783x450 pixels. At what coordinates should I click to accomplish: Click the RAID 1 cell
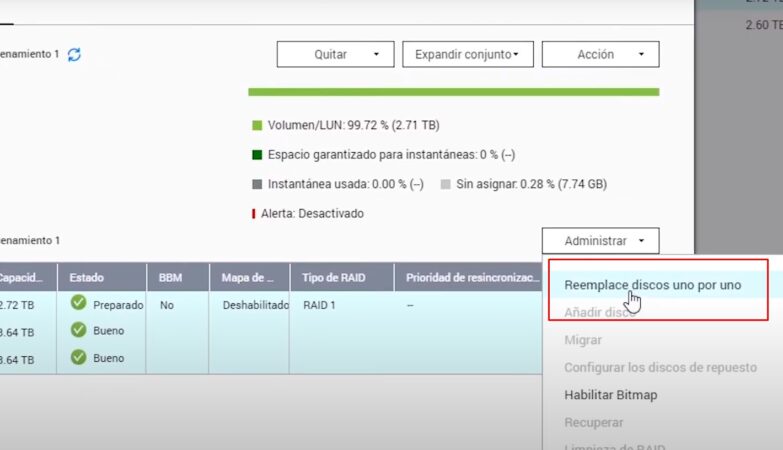pyautogui.click(x=319, y=305)
